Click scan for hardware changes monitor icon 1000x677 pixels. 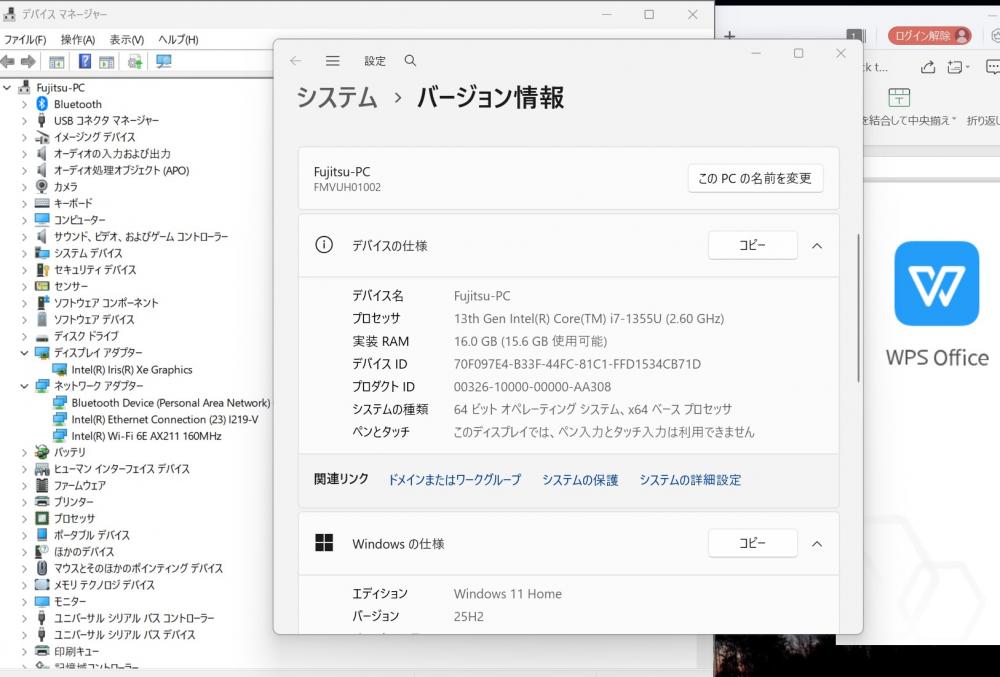click(x=164, y=62)
